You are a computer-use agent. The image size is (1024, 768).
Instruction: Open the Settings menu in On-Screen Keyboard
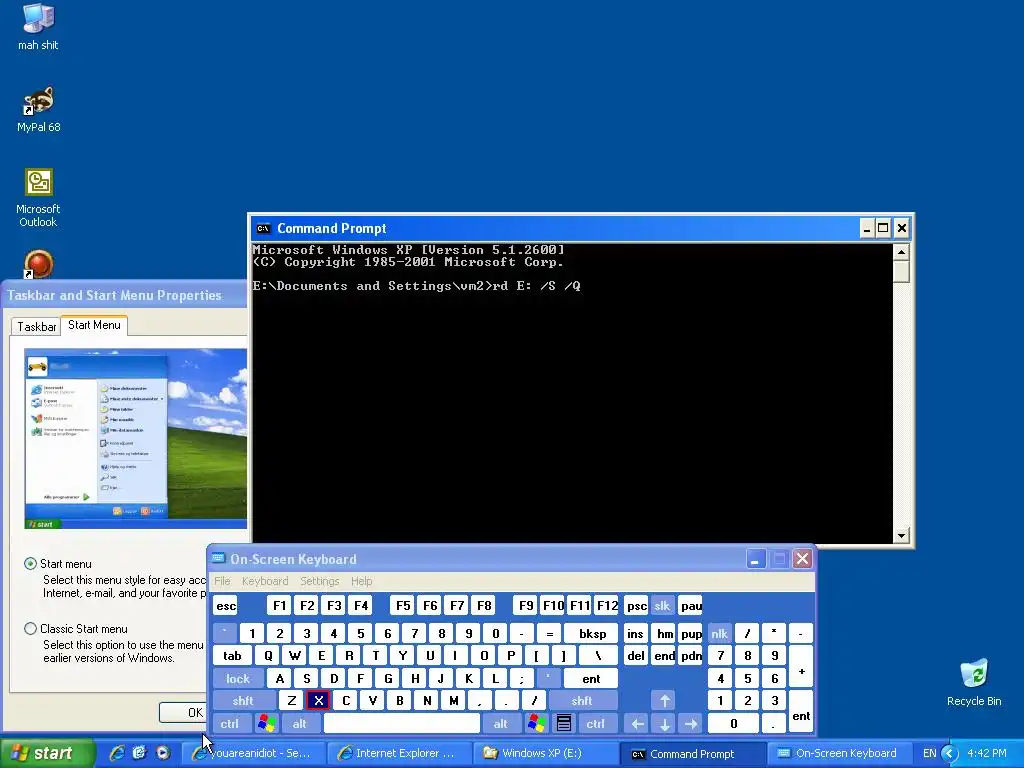click(319, 581)
